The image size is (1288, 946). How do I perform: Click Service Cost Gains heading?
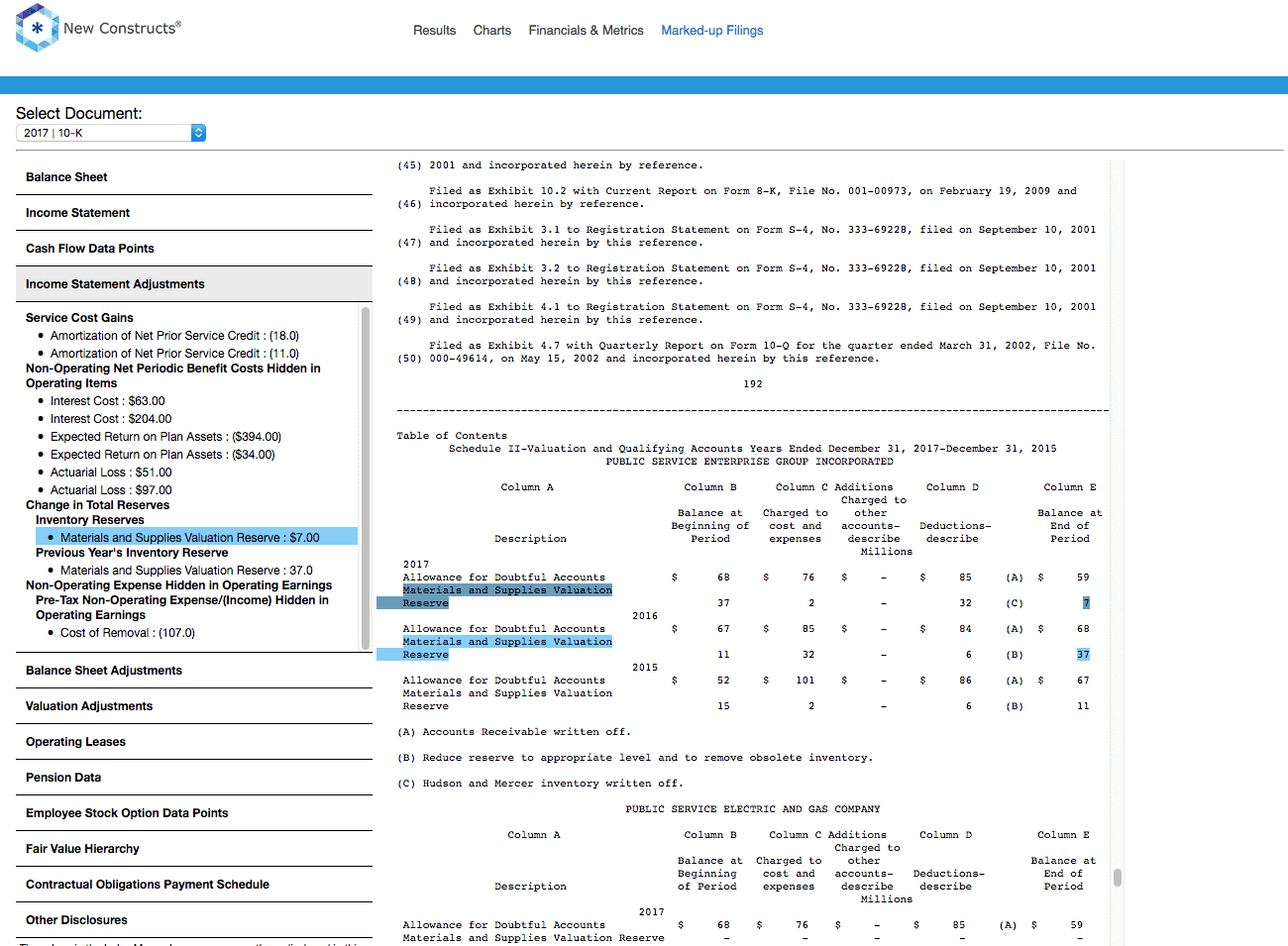(x=79, y=318)
